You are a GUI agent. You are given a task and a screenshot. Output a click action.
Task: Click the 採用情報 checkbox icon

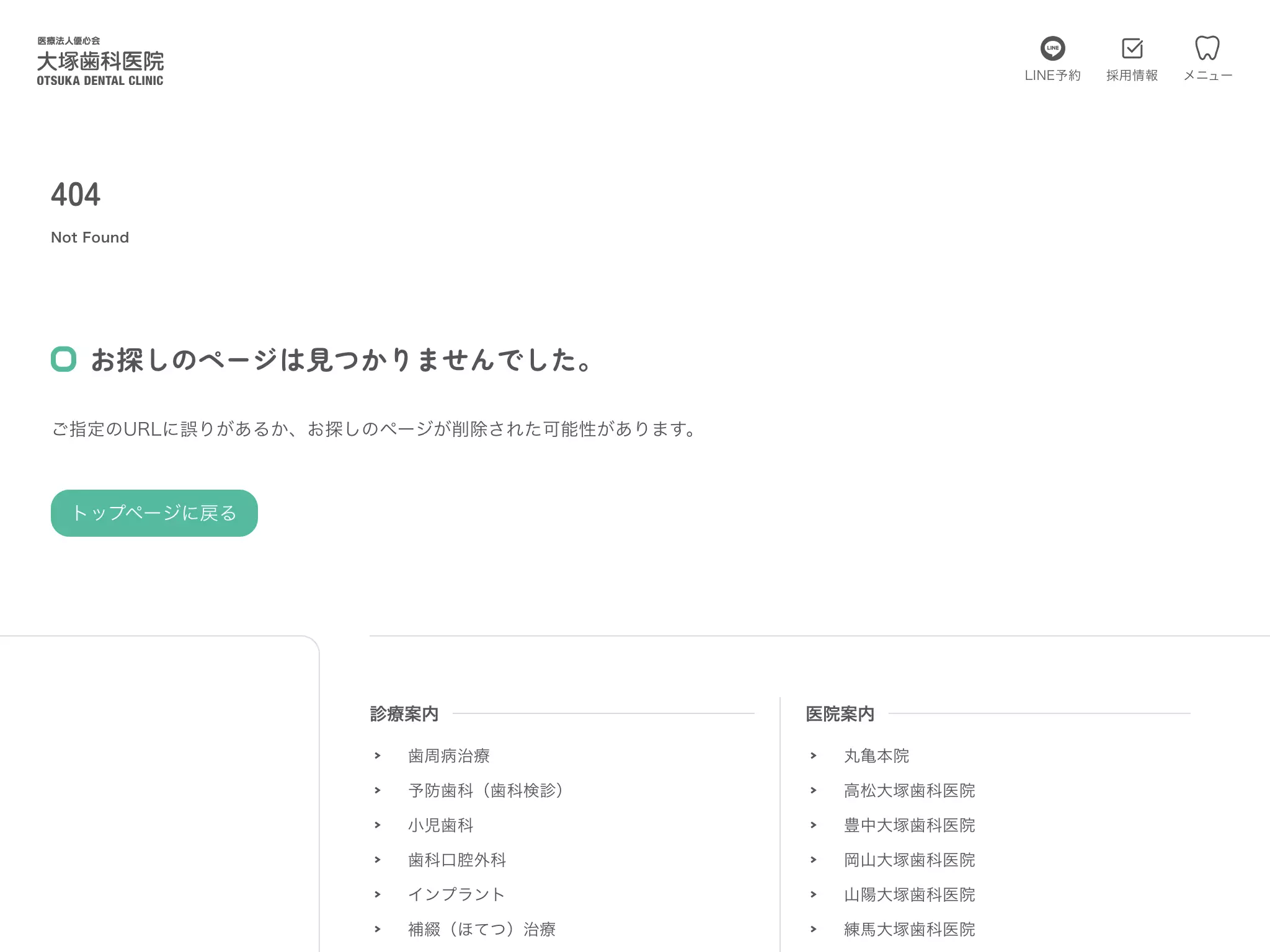pyautogui.click(x=1132, y=48)
